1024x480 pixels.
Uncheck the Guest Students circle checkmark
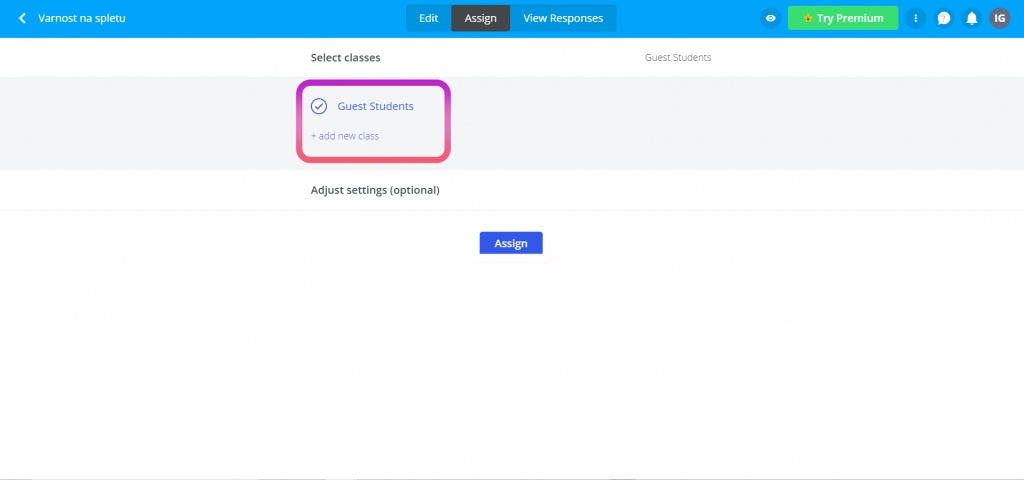[319, 106]
